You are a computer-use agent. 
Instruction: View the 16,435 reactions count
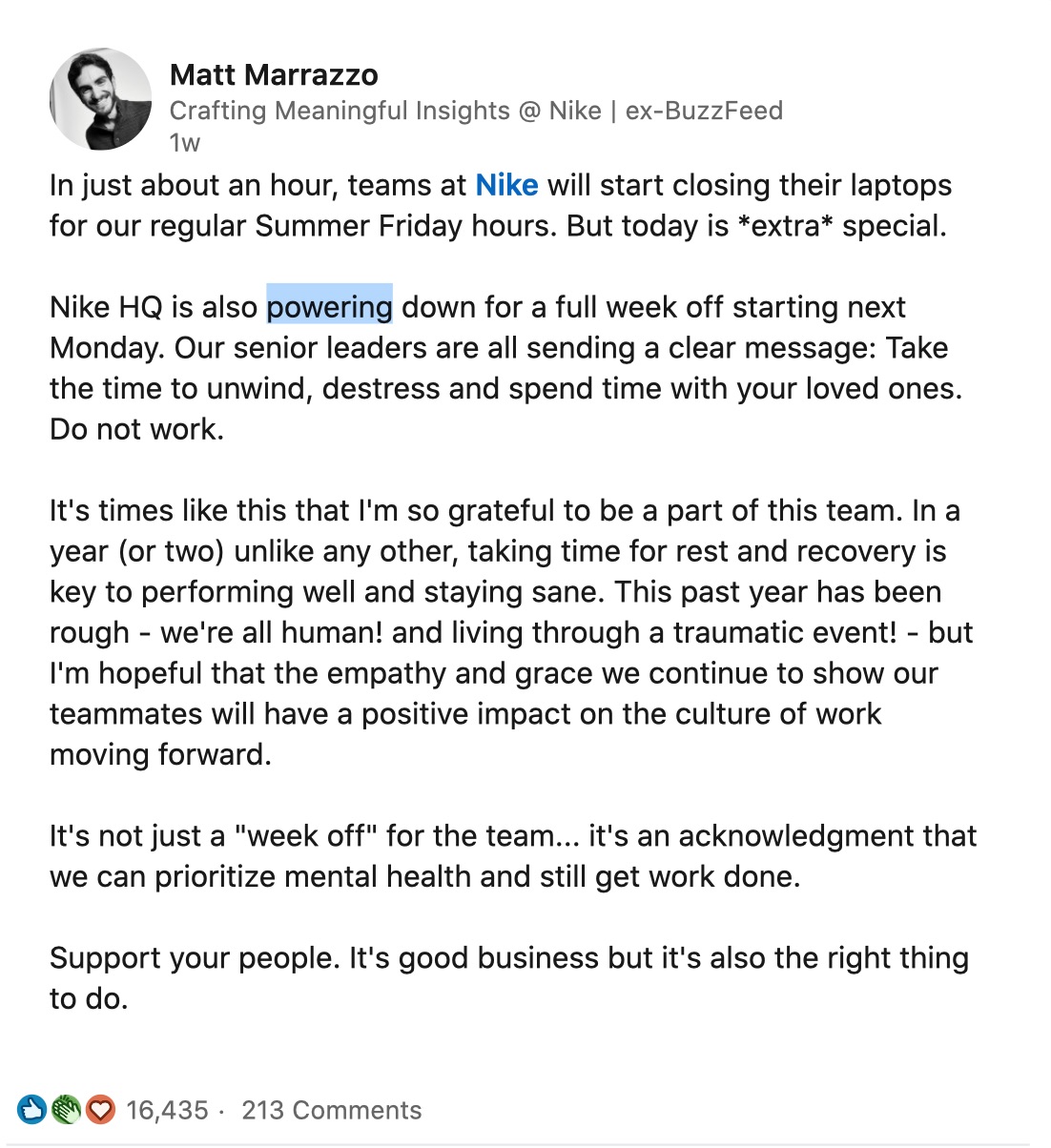tap(167, 1110)
